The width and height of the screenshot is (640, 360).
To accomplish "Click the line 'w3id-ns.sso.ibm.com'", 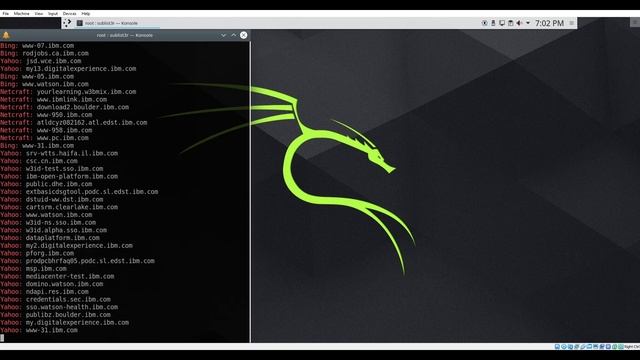I will coord(48,222).
